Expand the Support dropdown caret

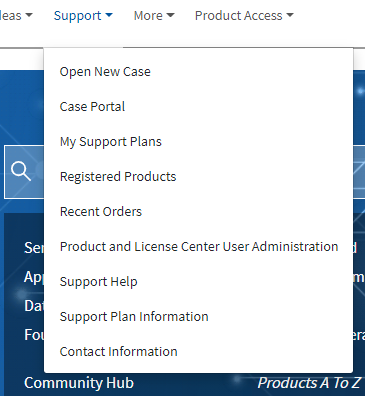(109, 15)
